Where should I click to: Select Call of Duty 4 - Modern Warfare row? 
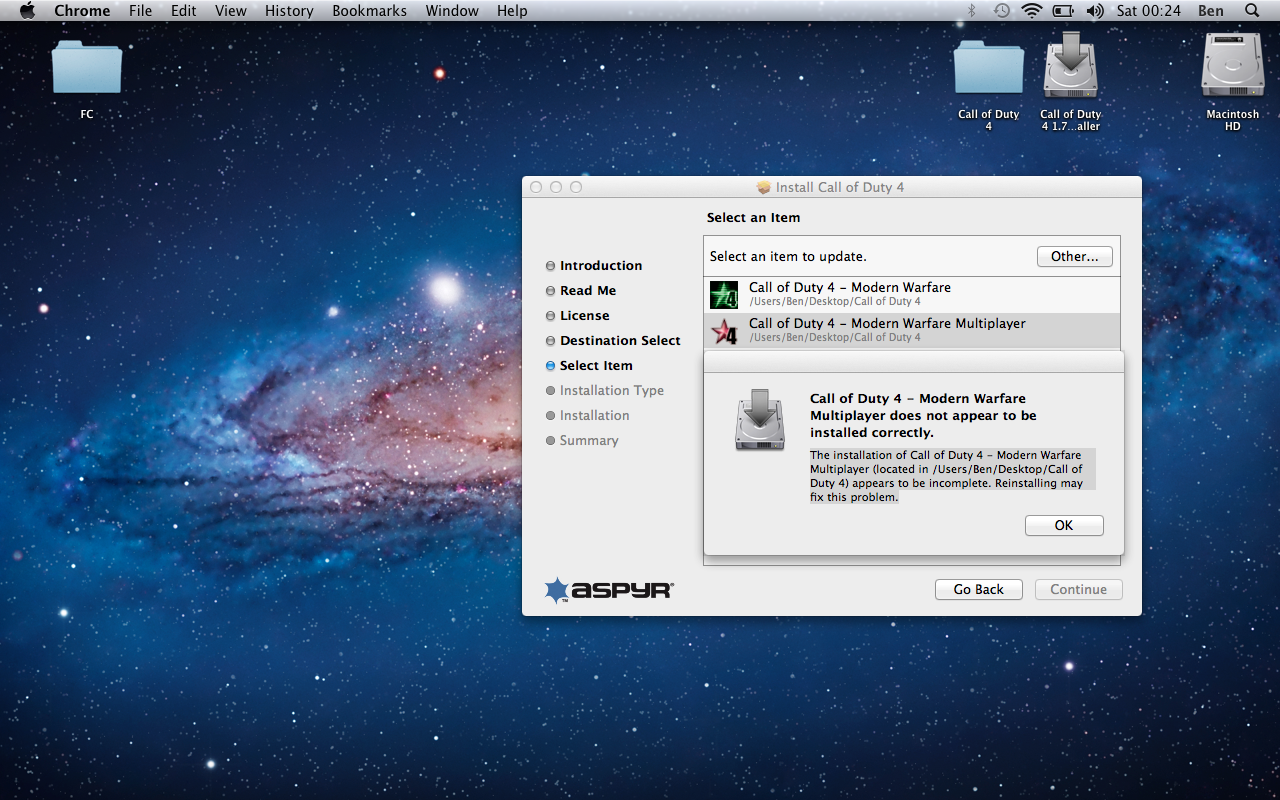tap(912, 294)
